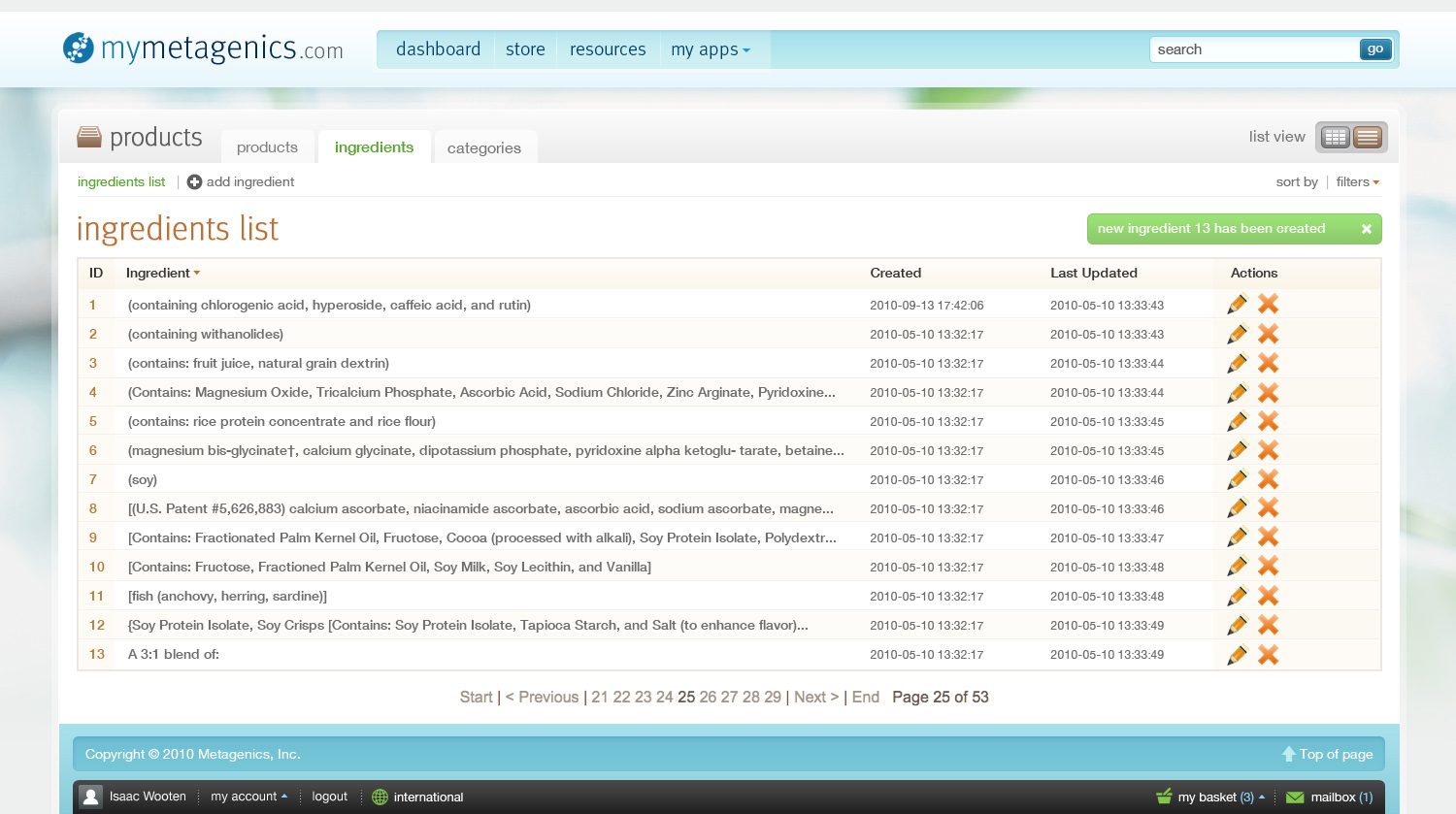This screenshot has width=1456, height=814.
Task: Open the mailbox envelope icon
Action: 1295,798
